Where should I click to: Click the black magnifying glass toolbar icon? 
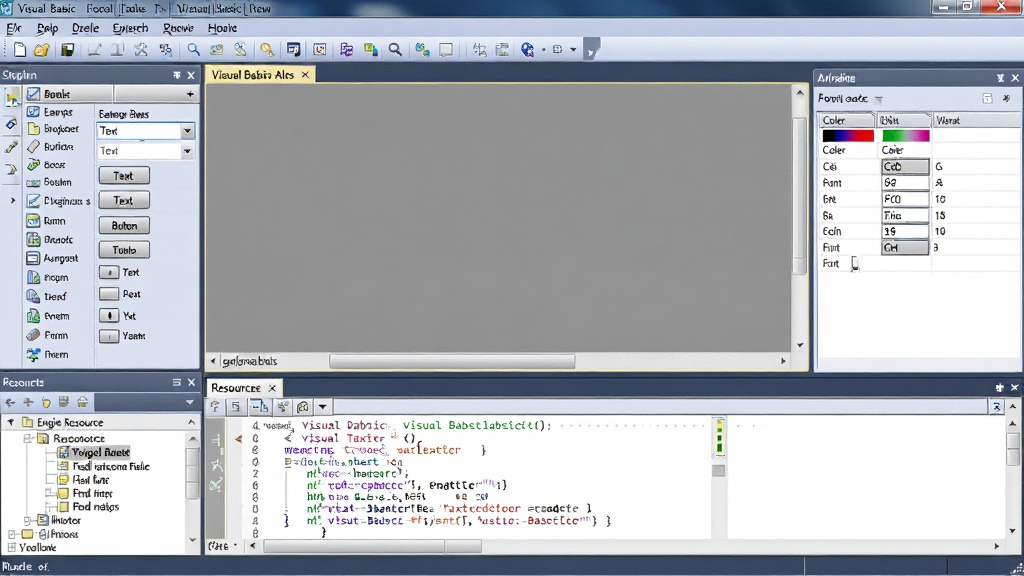[395, 50]
